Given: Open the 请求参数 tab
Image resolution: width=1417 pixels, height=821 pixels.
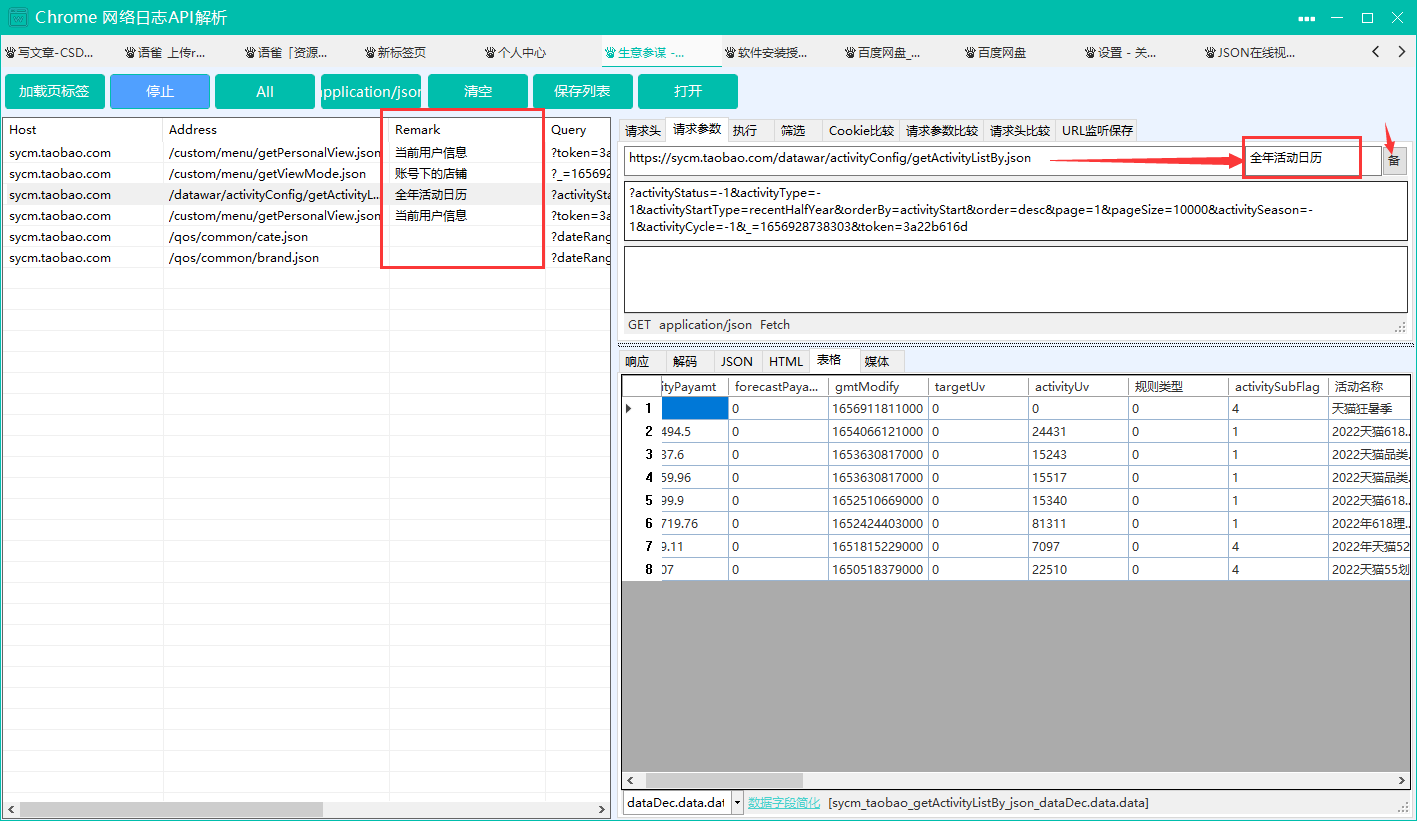Looking at the screenshot, I should click(697, 129).
